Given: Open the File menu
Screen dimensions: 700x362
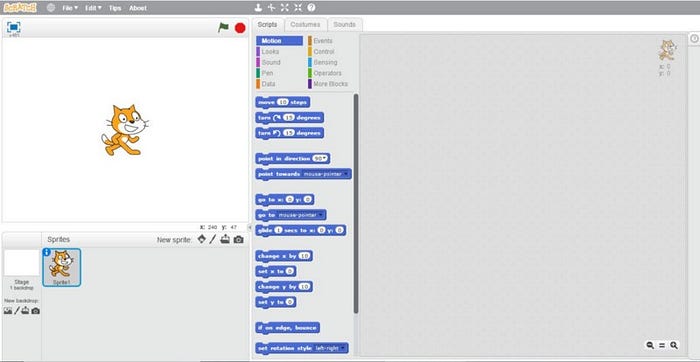Looking at the screenshot, I should point(70,8).
